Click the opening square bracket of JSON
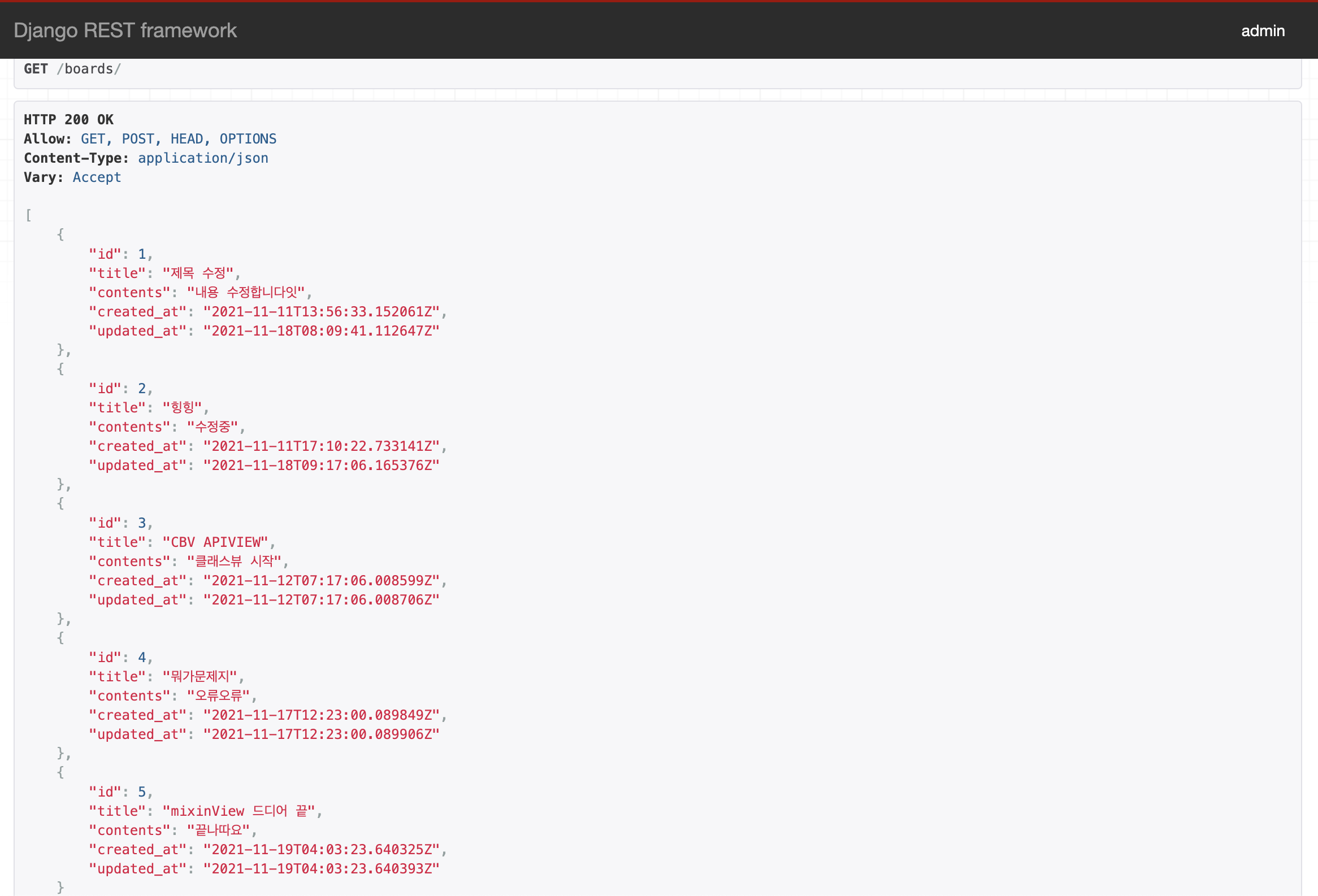1318x896 pixels. click(28, 215)
